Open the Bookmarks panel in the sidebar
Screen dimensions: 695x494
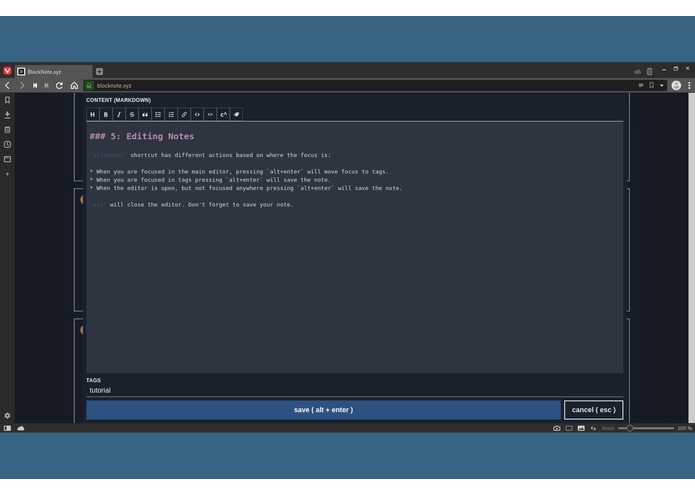coord(8,100)
